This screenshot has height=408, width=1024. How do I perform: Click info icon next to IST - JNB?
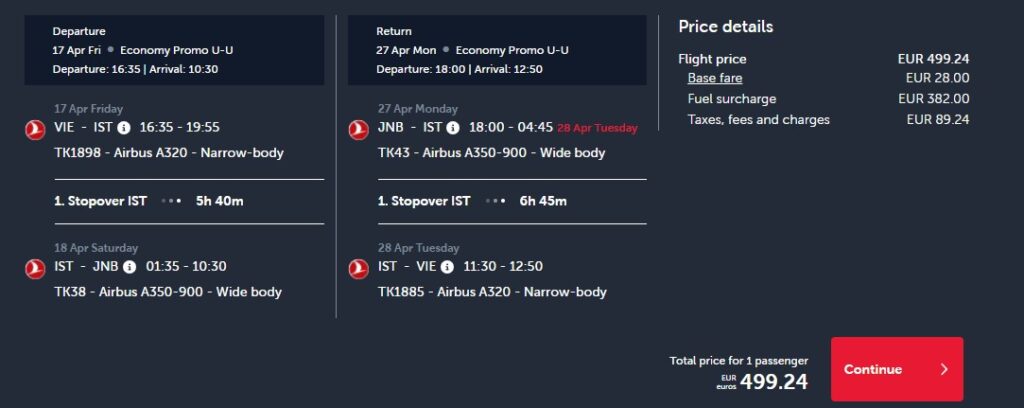click(x=129, y=267)
